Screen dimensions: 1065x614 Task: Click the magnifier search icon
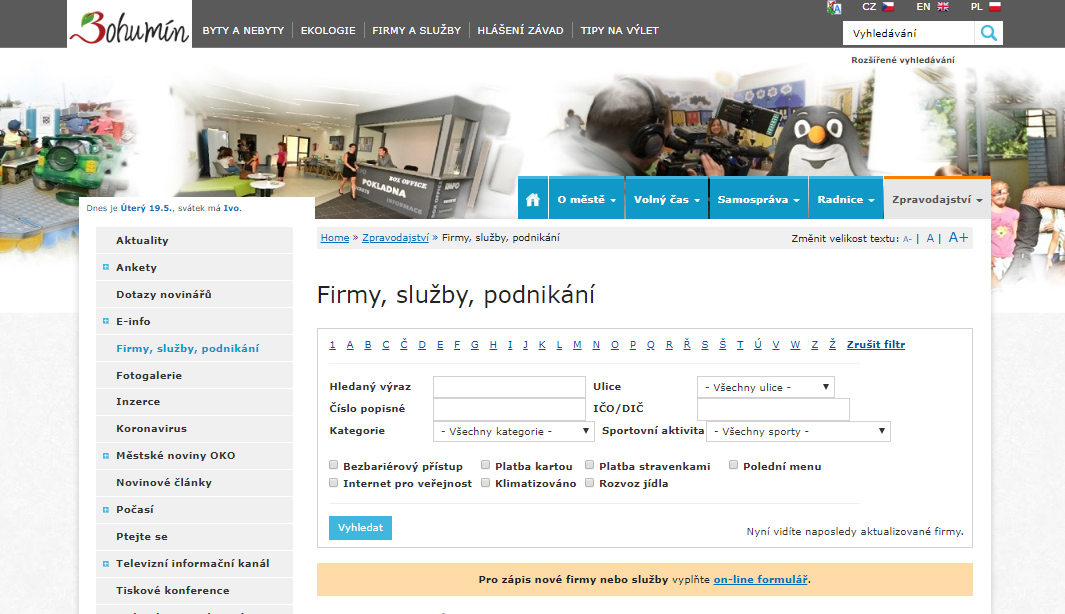coord(989,33)
